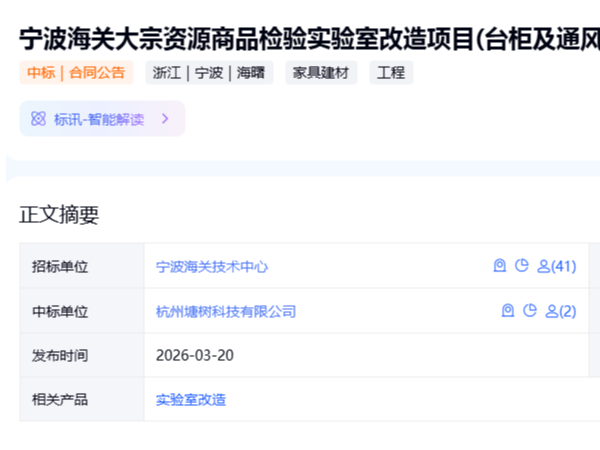Click the date 2026-03-20
This screenshot has width=600, height=450.
pyautogui.click(x=195, y=355)
